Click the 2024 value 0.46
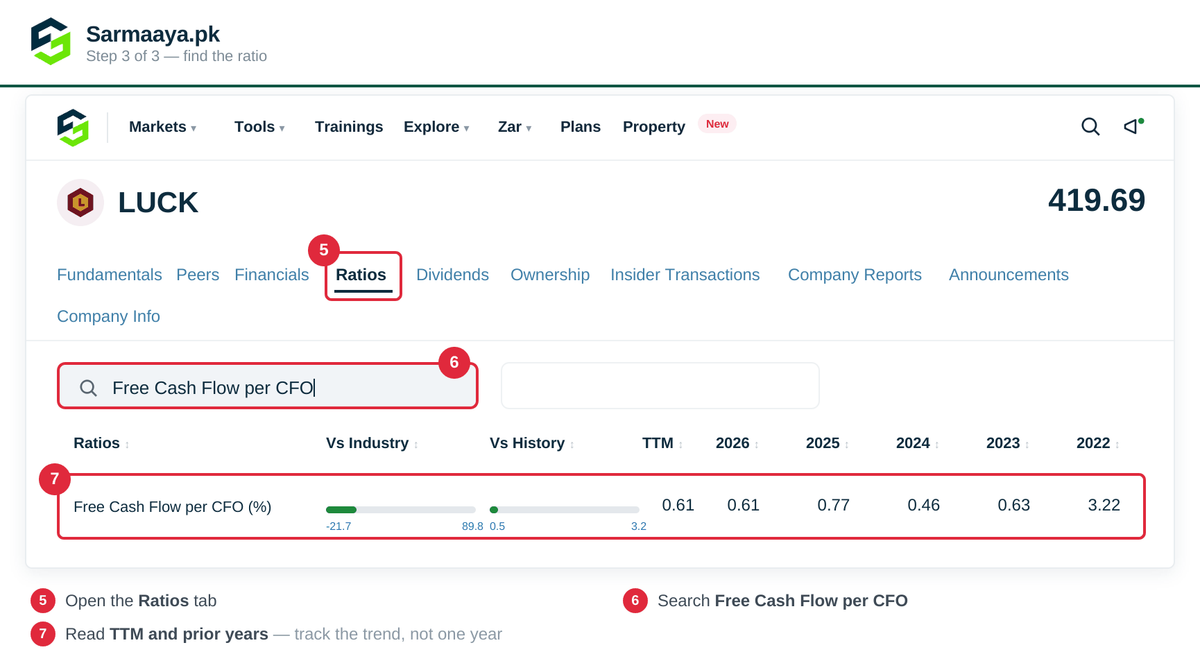This screenshot has height=652, width=1200. 923,505
